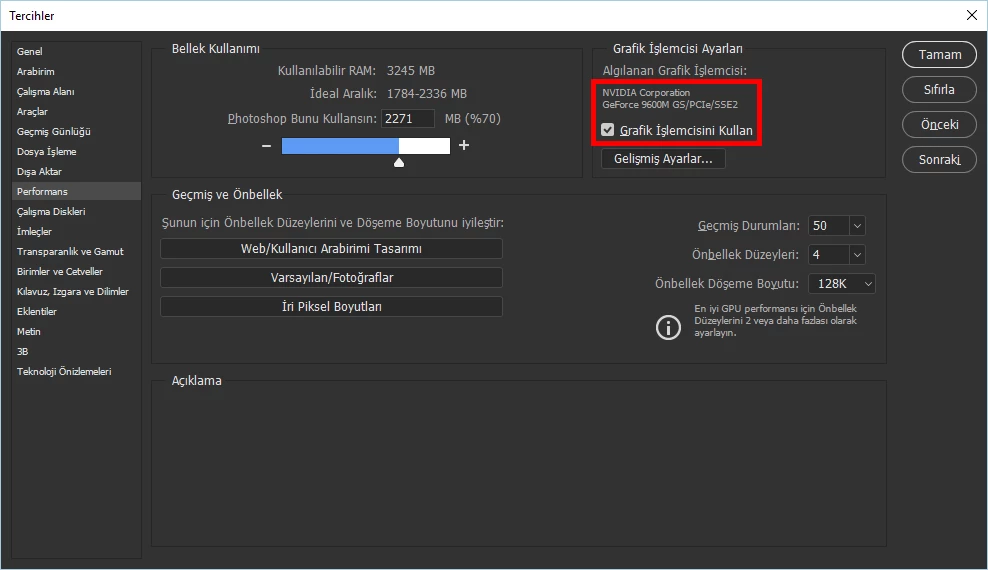Click the Geçmiş Durumları value 50
988x570 pixels.
[829, 225]
